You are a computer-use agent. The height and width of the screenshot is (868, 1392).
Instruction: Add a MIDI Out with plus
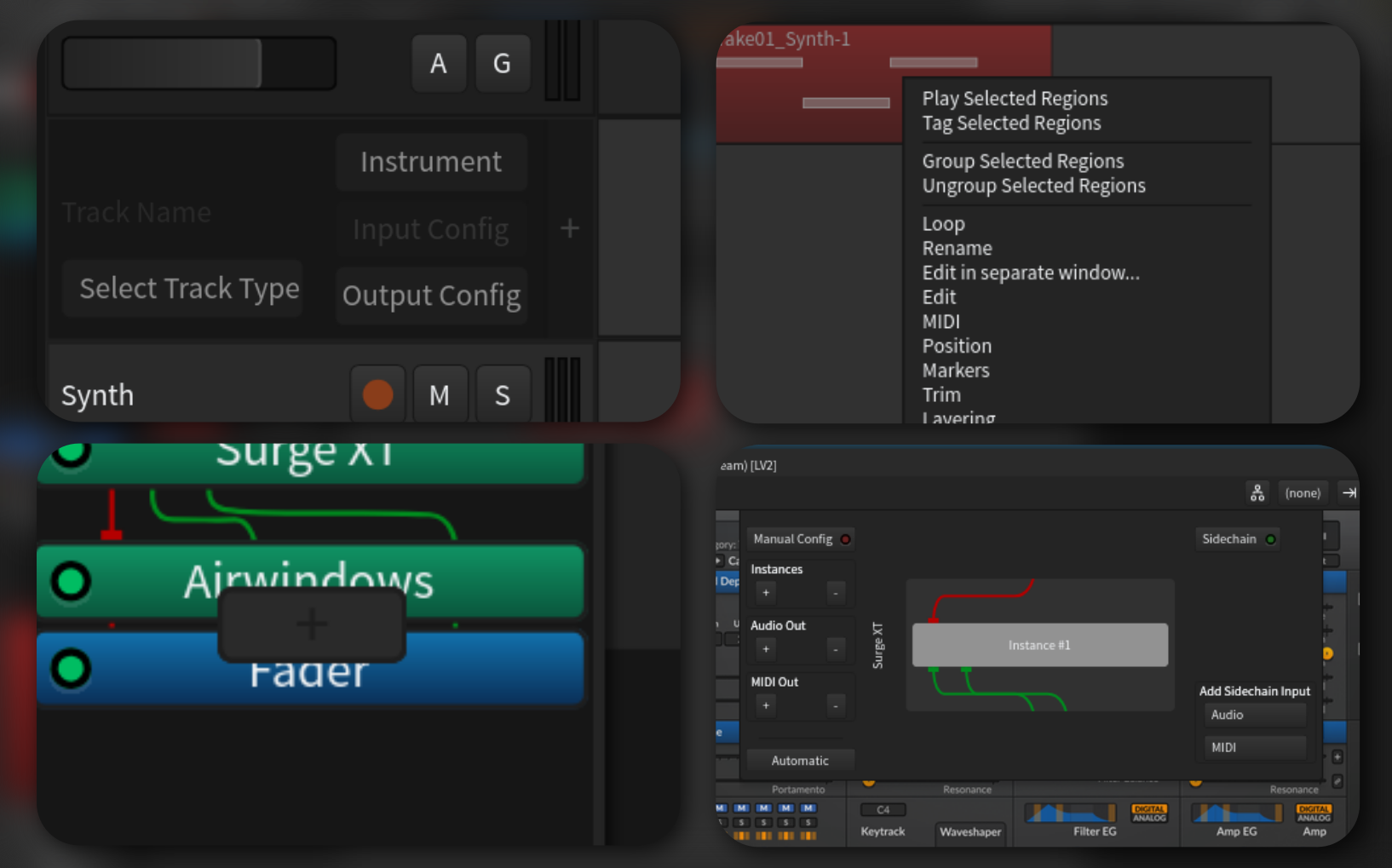[766, 705]
